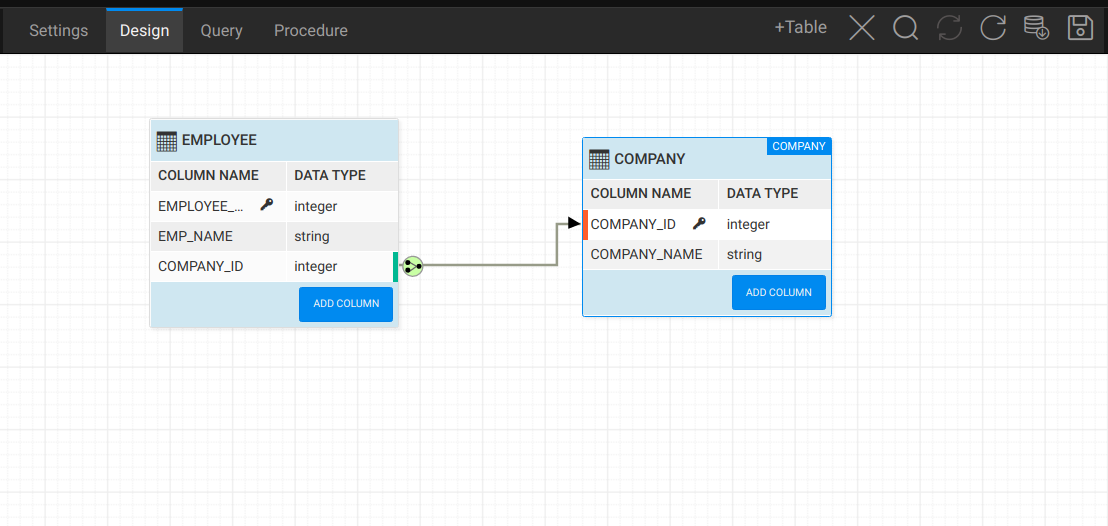Select the COMPANY_NAME column row

coord(646,254)
